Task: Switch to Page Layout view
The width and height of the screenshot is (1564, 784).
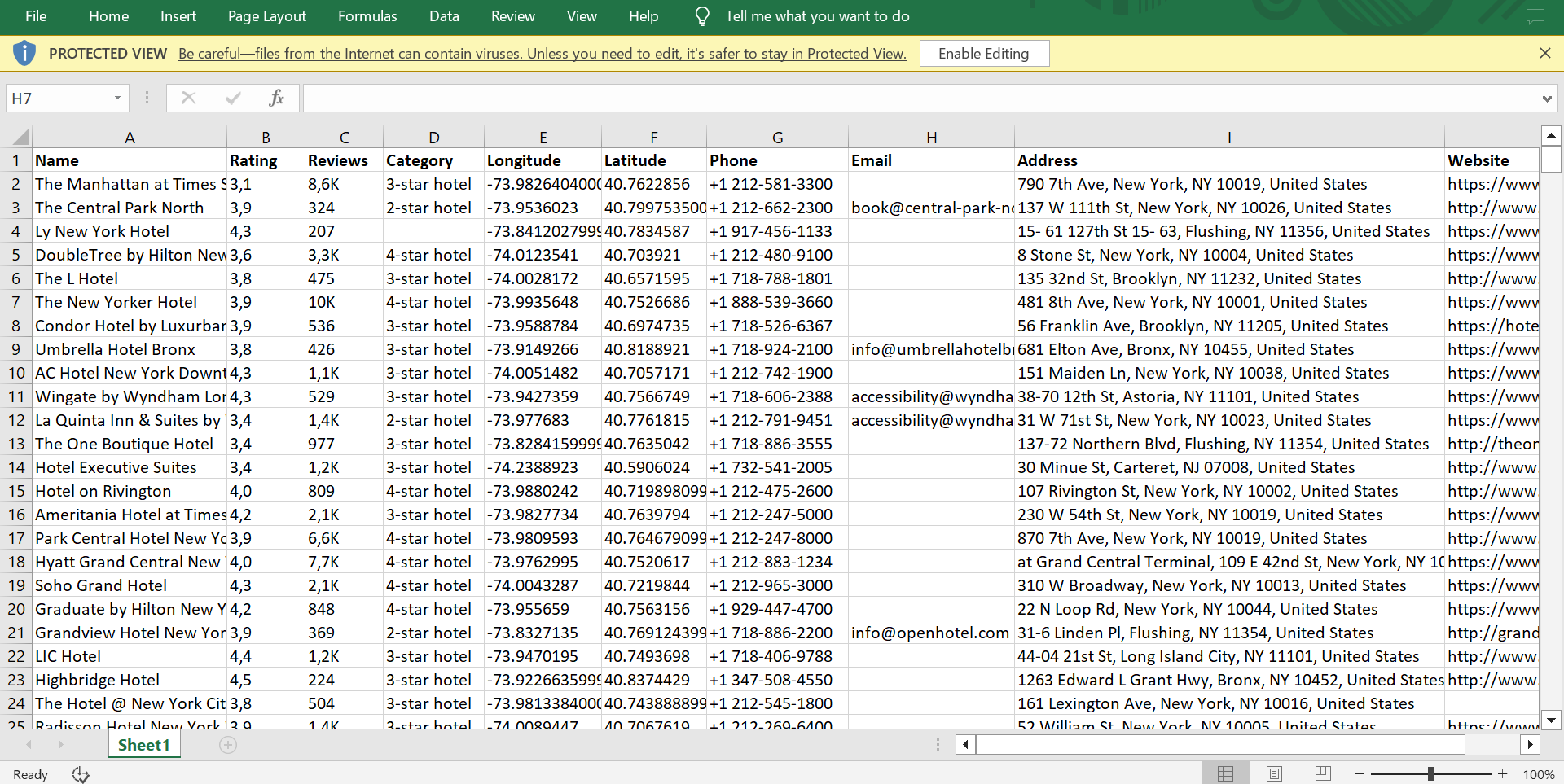Action: coord(1275,774)
